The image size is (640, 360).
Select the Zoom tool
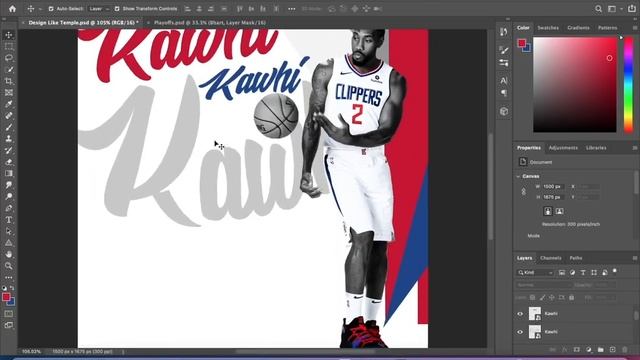(9, 266)
